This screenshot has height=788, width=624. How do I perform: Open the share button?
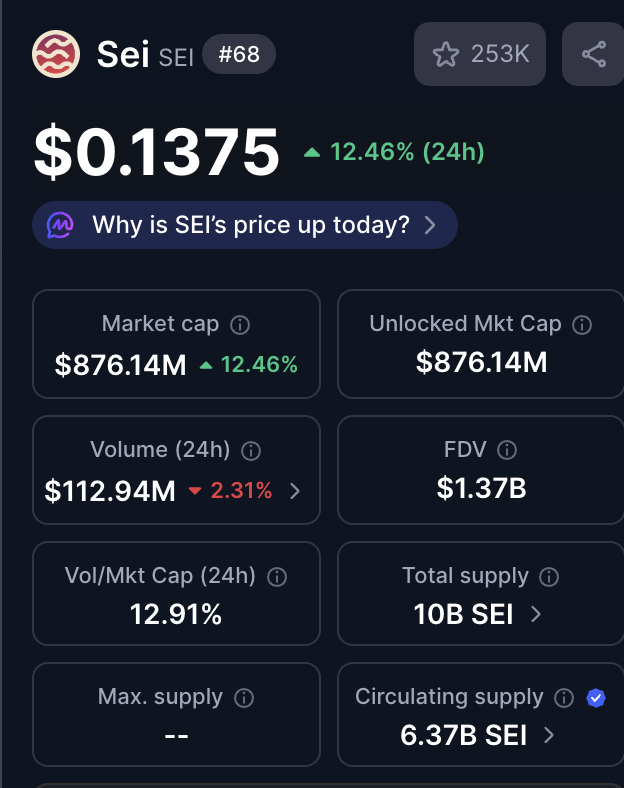(x=594, y=54)
